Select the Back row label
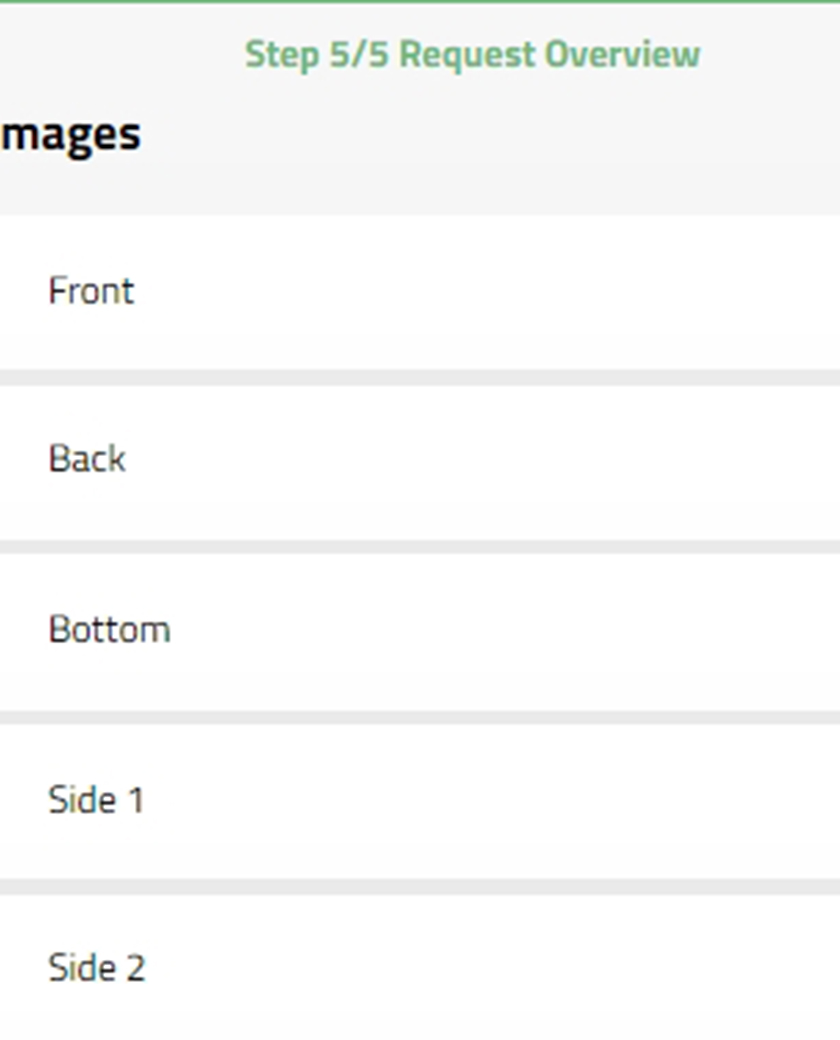Viewport: 840px width, 1040px height. (87, 458)
